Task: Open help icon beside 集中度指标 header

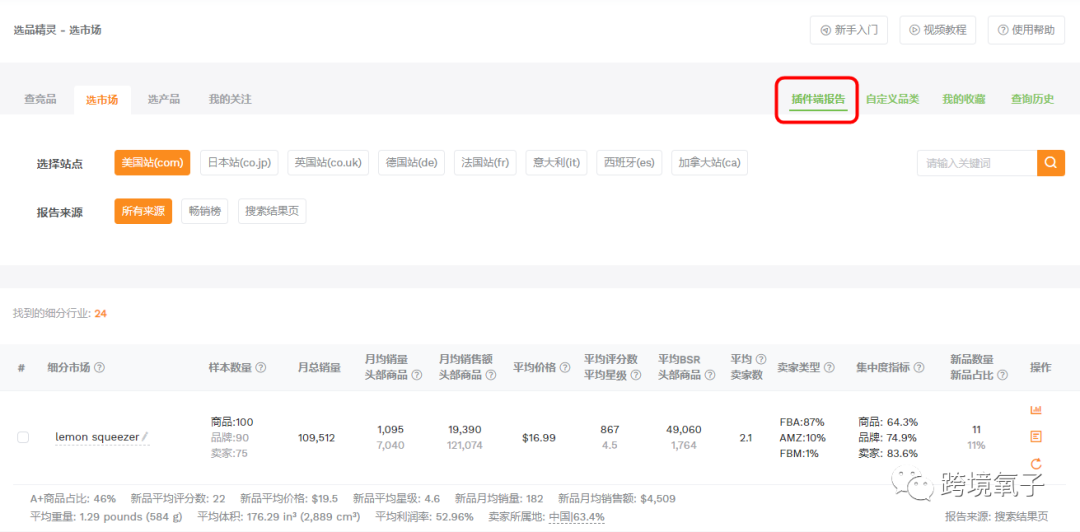Action: 919,368
